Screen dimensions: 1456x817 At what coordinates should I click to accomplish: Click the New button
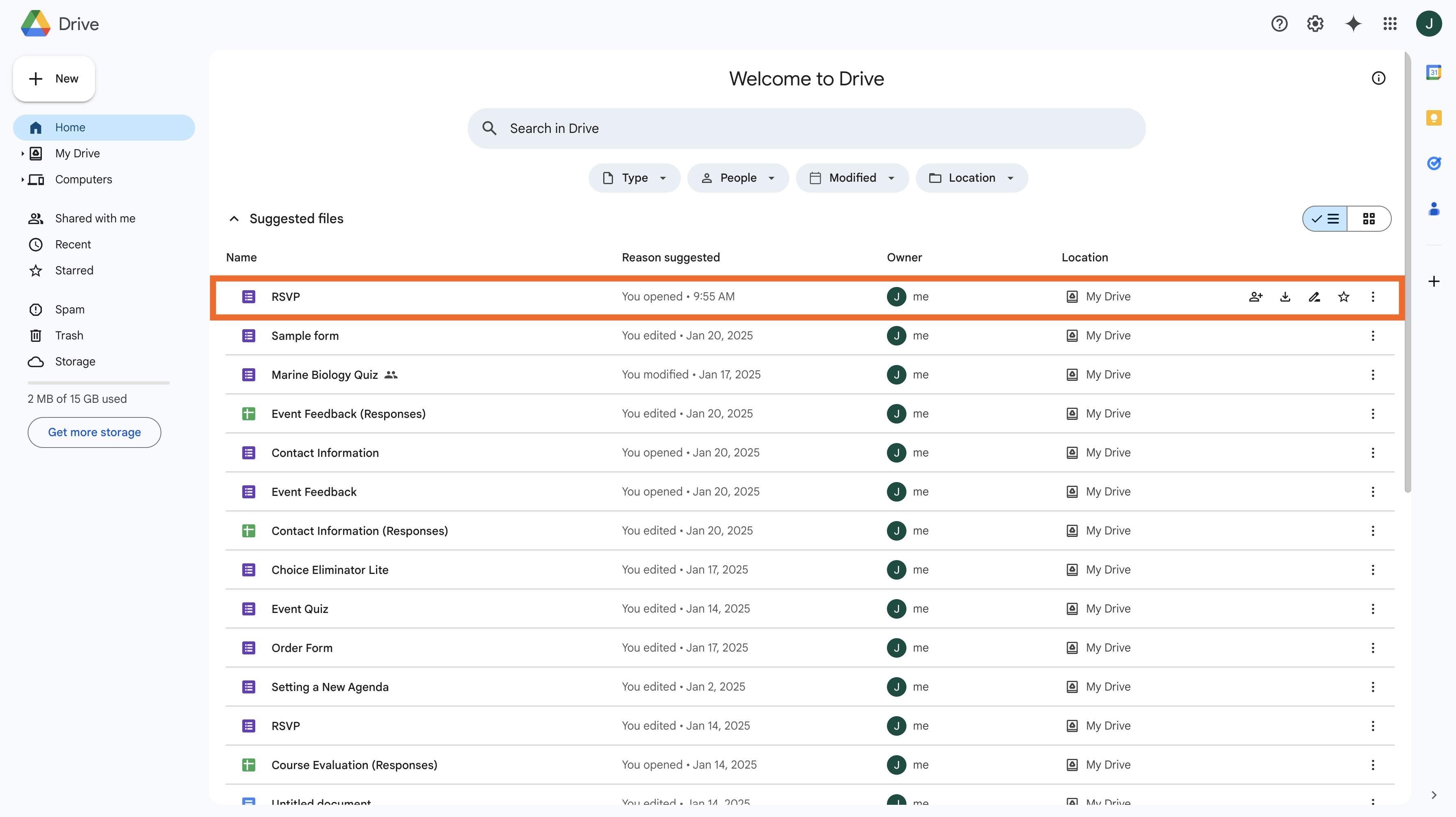[x=54, y=78]
